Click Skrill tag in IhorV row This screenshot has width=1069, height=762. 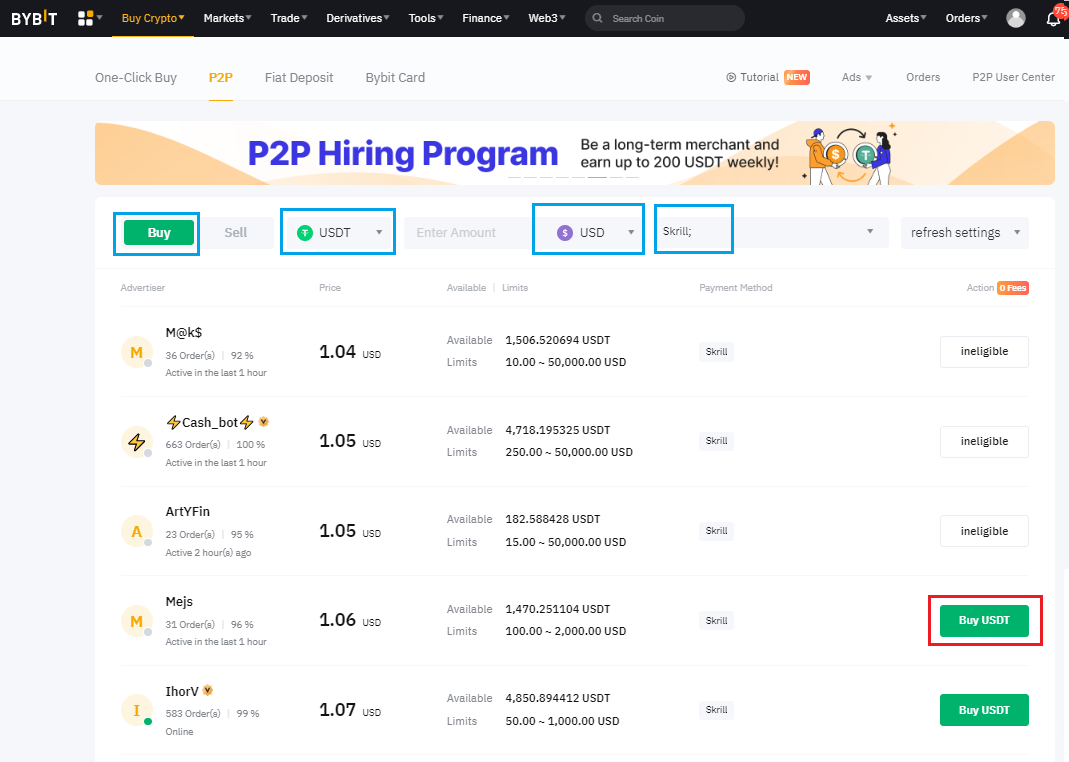pyautogui.click(x=717, y=710)
